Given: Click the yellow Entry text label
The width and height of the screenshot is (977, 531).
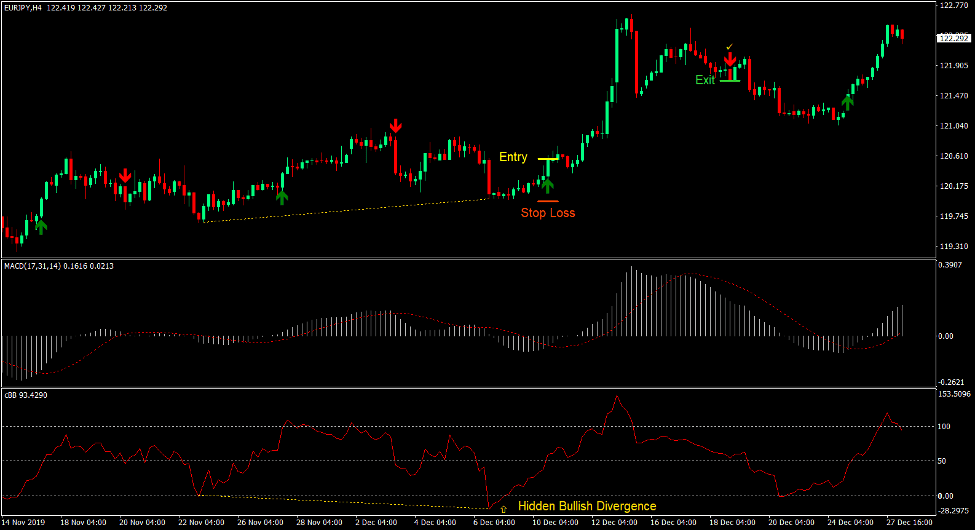Looking at the screenshot, I should pyautogui.click(x=513, y=157).
